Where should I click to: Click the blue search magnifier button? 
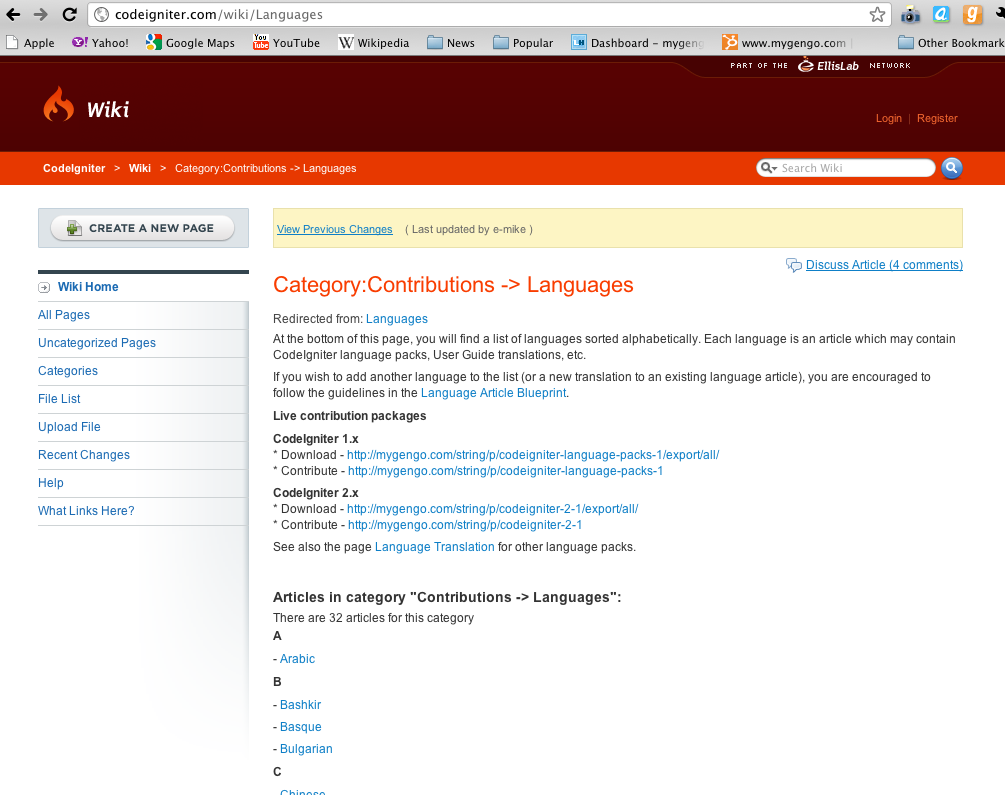[x=952, y=168]
